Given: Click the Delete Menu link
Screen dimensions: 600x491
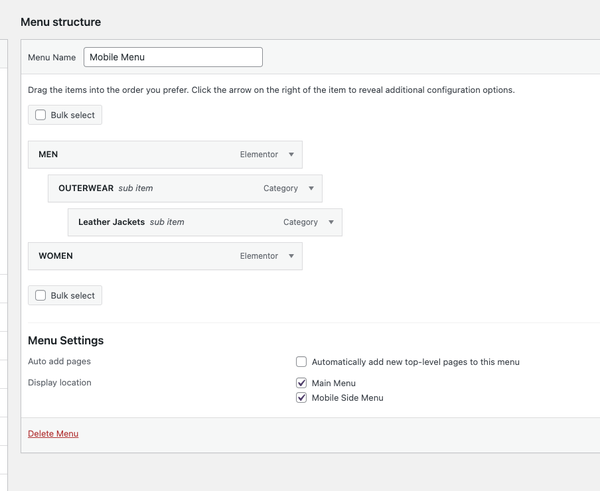Looking at the screenshot, I should coord(53,434).
